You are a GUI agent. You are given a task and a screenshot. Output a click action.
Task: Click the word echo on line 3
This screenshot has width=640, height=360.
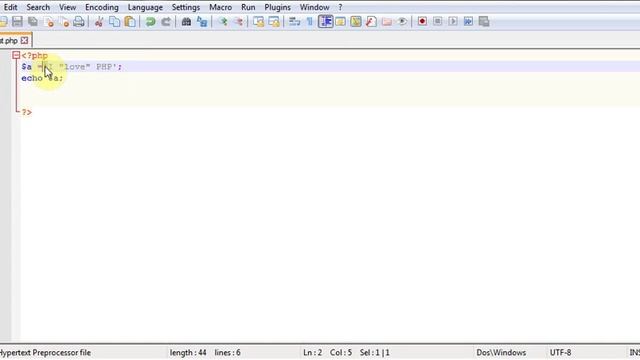[32, 78]
